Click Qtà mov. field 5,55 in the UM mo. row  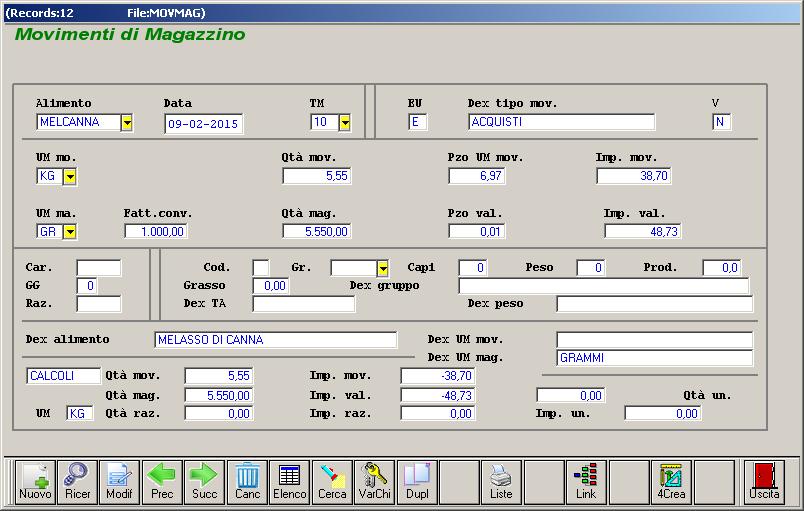(316, 176)
